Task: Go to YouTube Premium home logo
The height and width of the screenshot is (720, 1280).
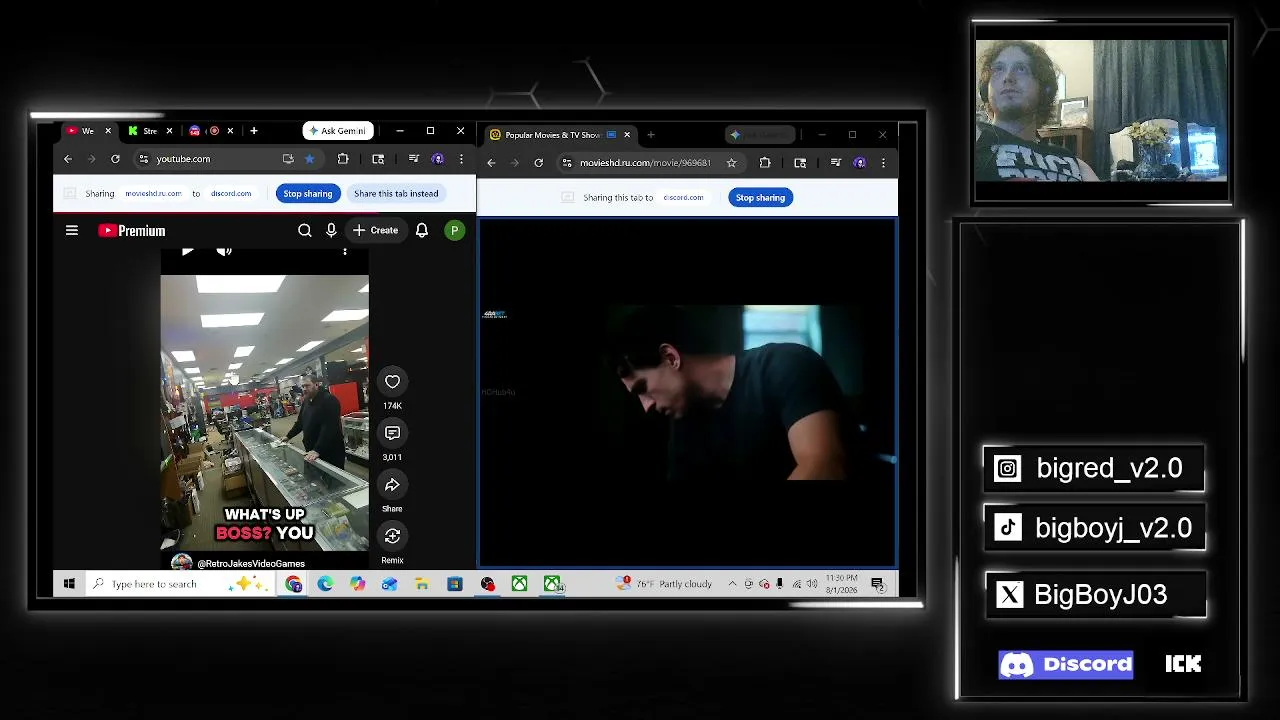Action: (131, 231)
